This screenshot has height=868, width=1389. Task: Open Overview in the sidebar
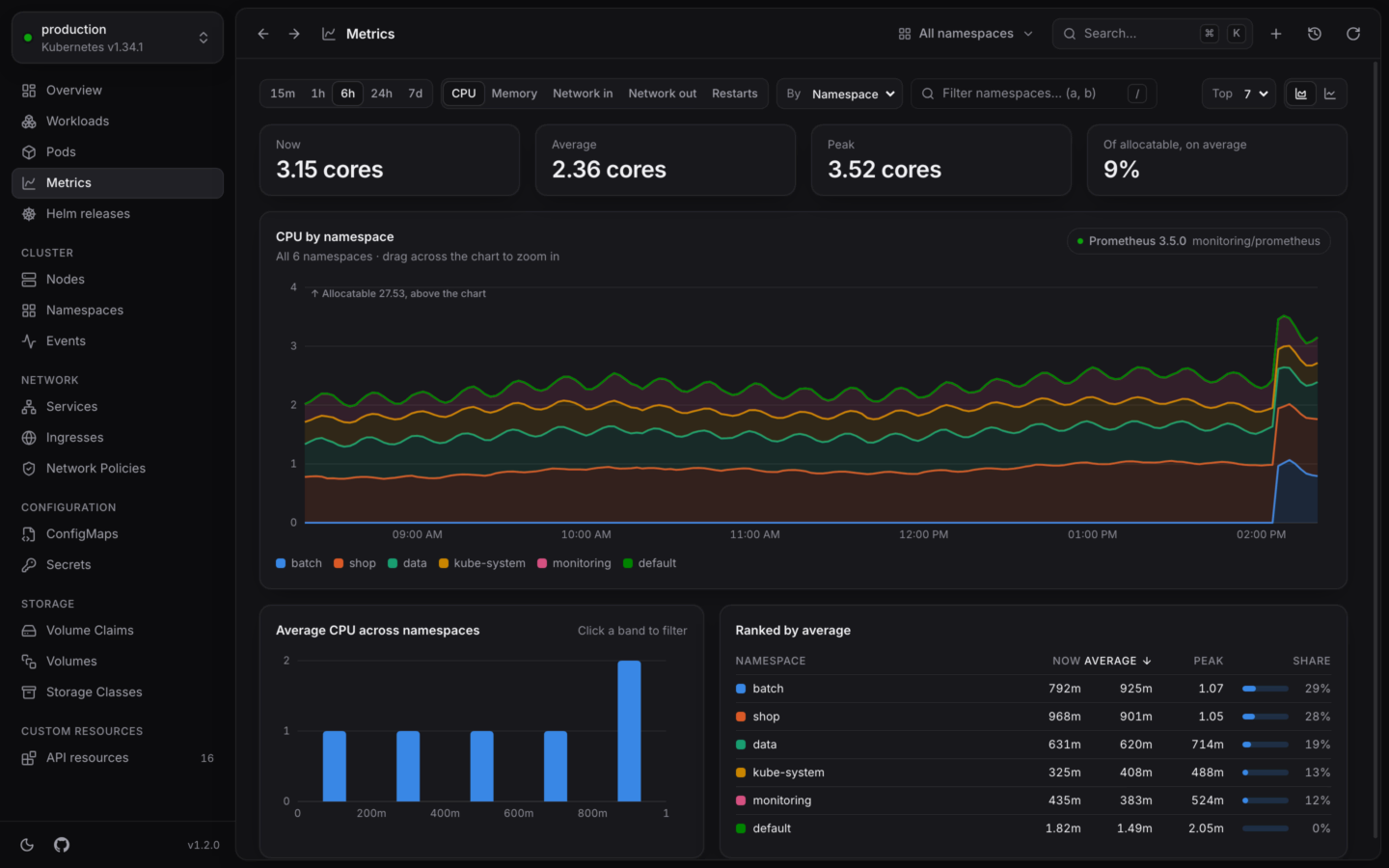[118, 91]
